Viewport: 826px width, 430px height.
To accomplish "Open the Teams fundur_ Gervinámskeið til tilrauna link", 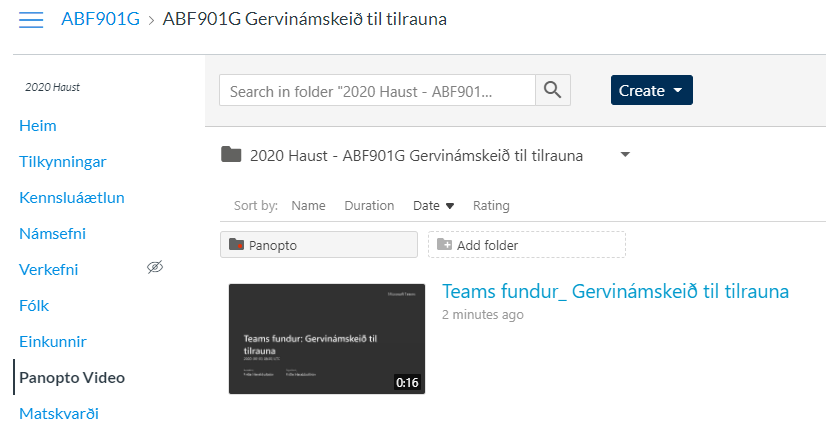I will [615, 291].
